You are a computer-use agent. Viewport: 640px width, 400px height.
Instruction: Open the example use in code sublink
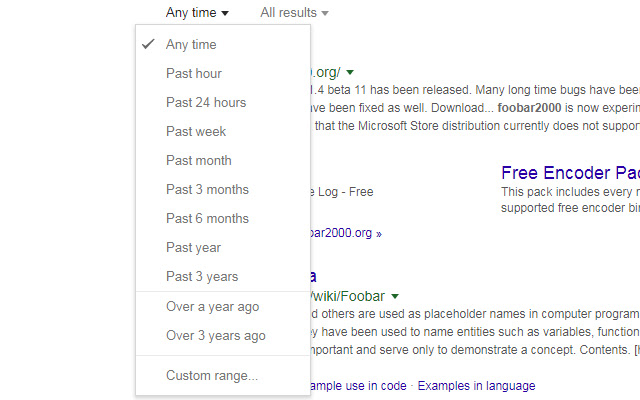[358, 386]
